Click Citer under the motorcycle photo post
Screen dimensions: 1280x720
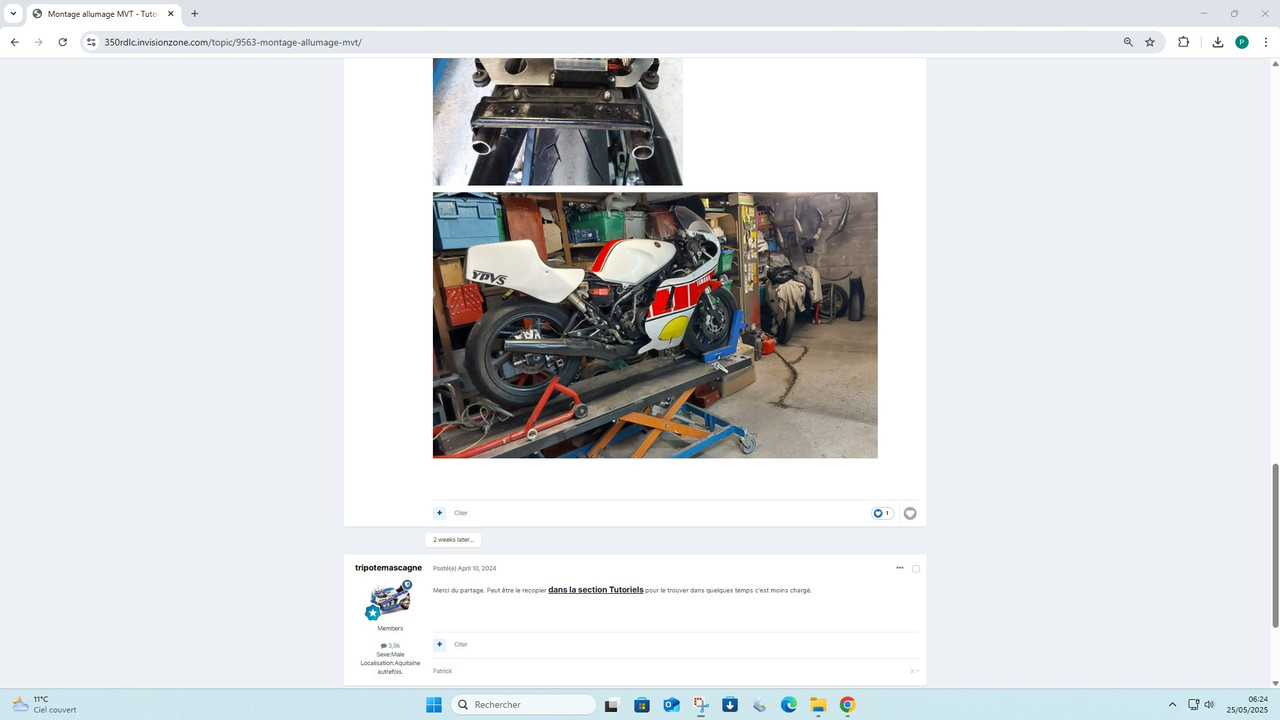coord(461,513)
